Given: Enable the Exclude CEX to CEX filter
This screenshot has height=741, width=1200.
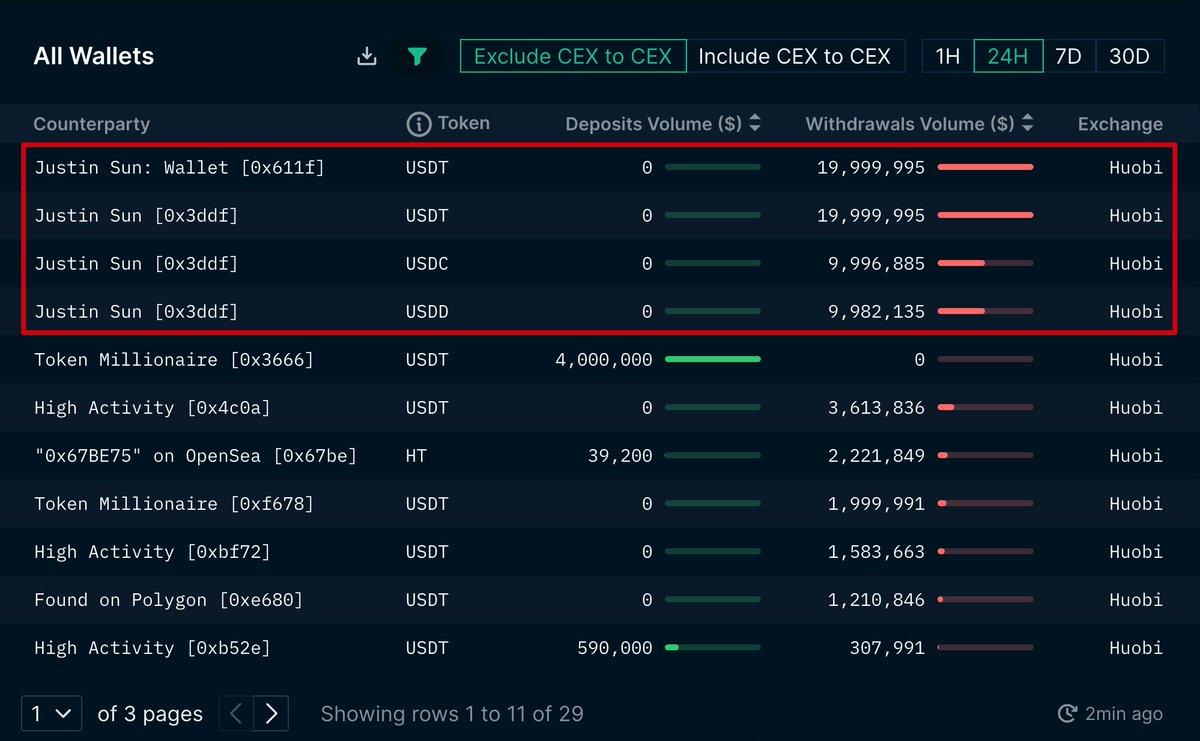Looking at the screenshot, I should click(572, 56).
